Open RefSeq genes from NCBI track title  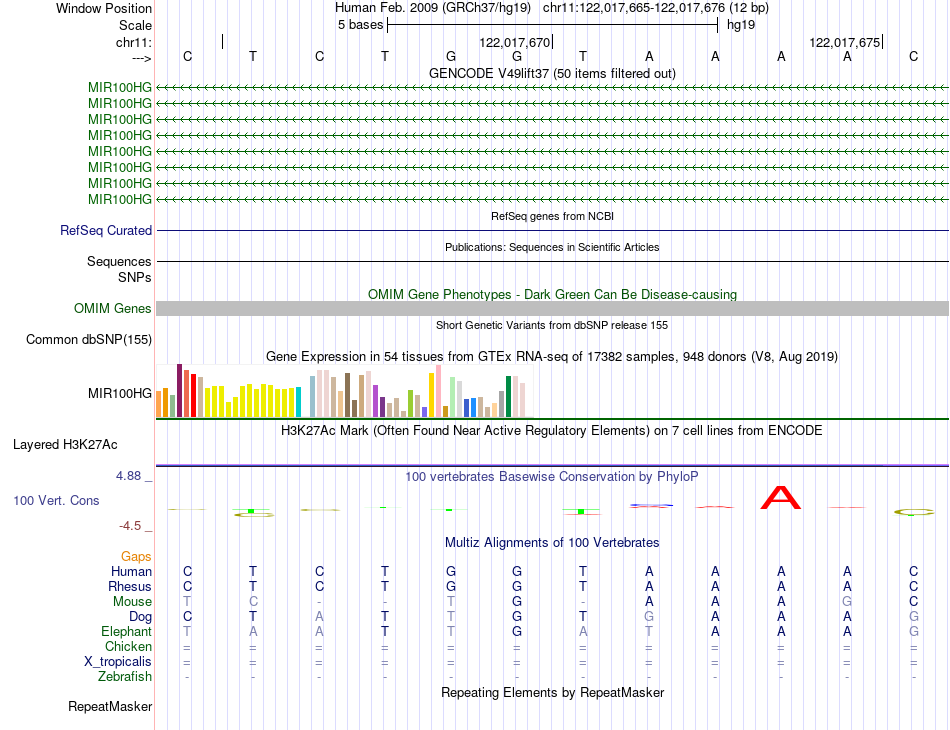point(552,216)
